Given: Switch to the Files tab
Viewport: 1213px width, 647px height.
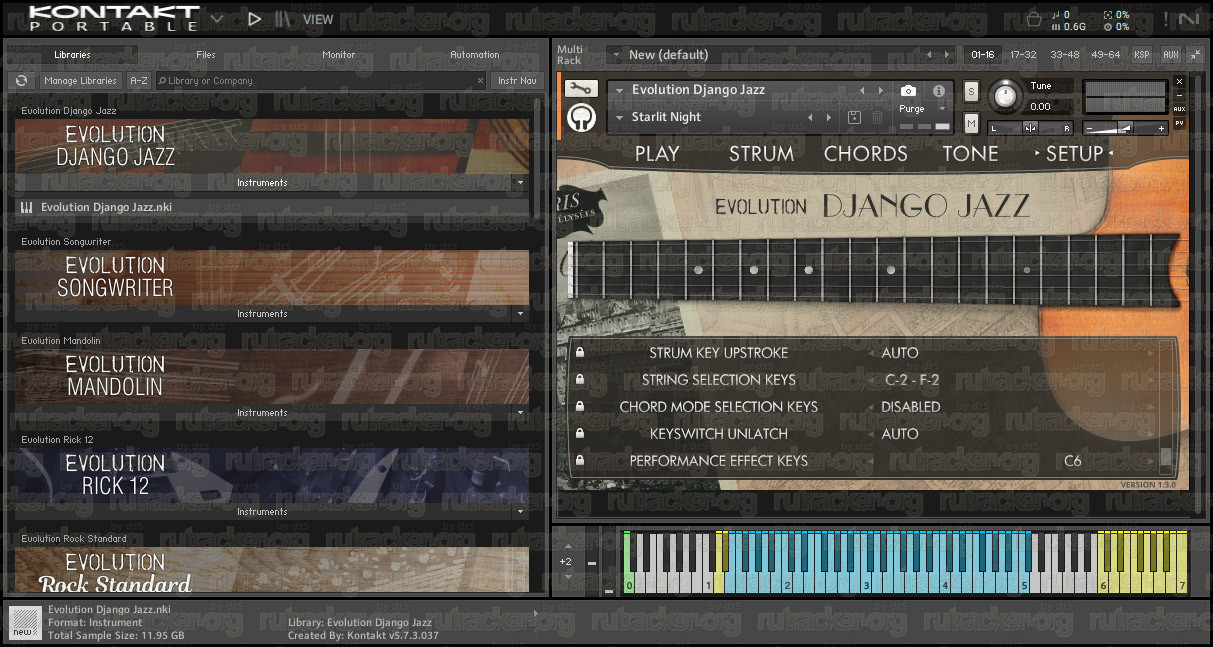Looking at the screenshot, I should pyautogui.click(x=206, y=55).
